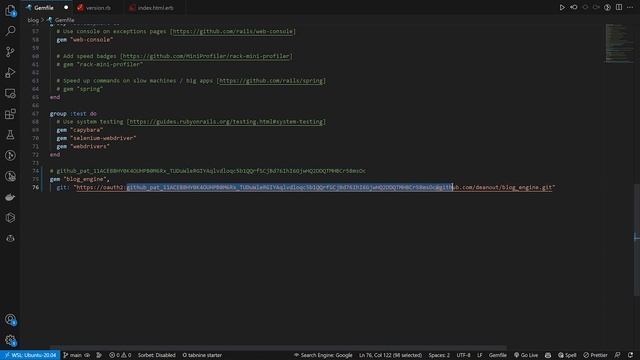
Task: Click tabnine starter status item
Action: coord(202,355)
